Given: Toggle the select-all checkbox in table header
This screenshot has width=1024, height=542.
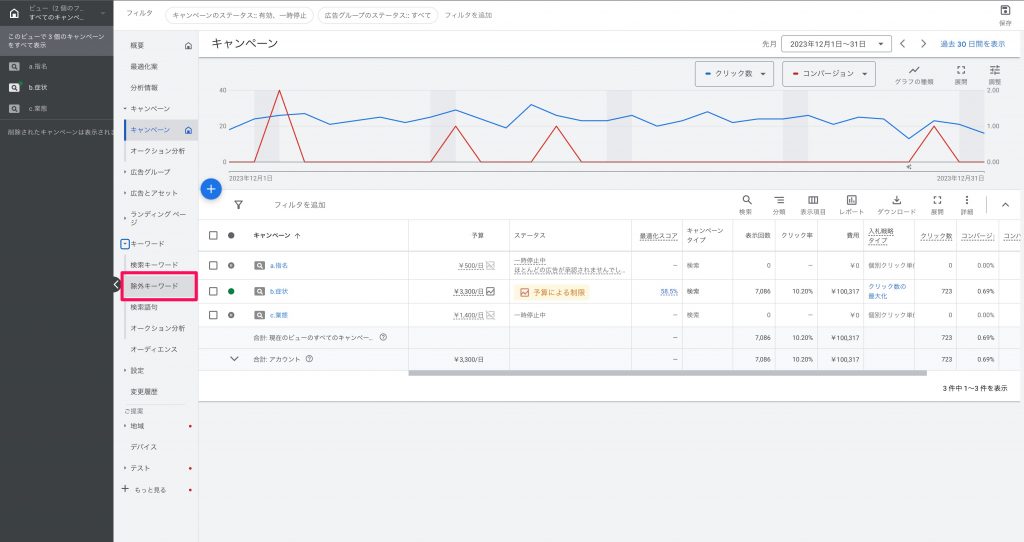Looking at the screenshot, I should point(213,235).
